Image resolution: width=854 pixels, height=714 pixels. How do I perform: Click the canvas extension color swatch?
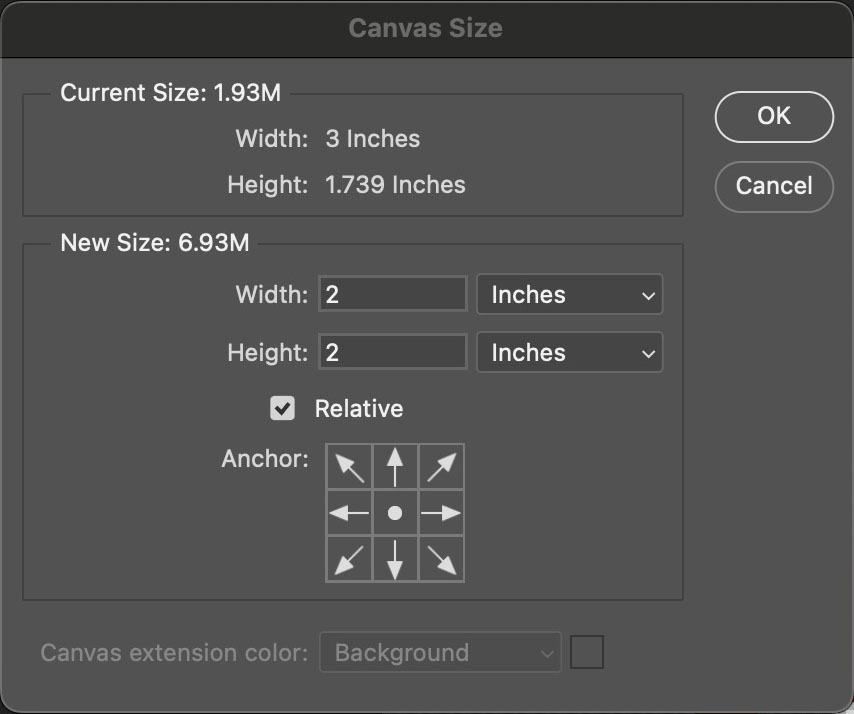click(x=587, y=651)
